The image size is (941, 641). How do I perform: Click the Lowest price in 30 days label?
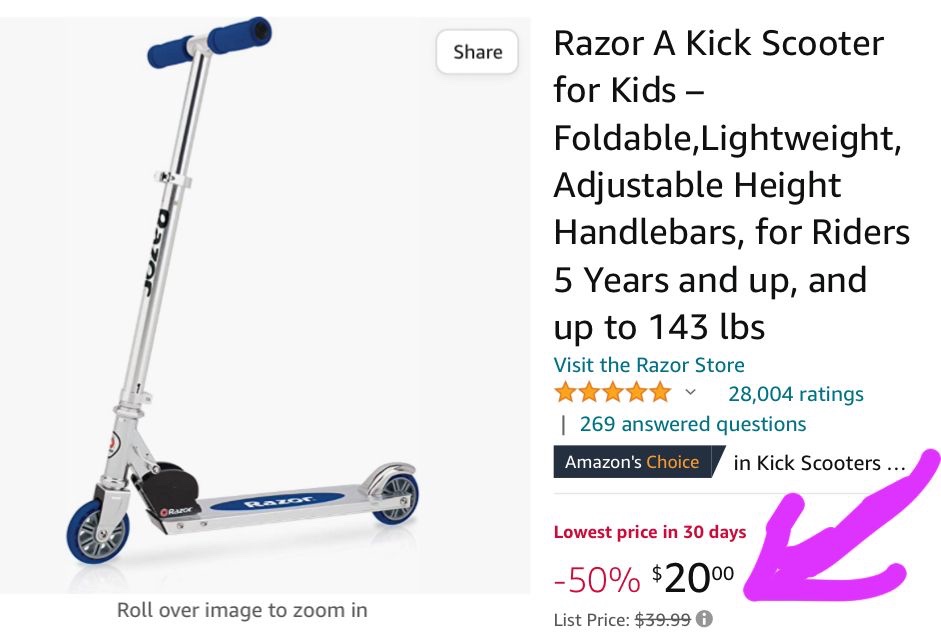[650, 532]
